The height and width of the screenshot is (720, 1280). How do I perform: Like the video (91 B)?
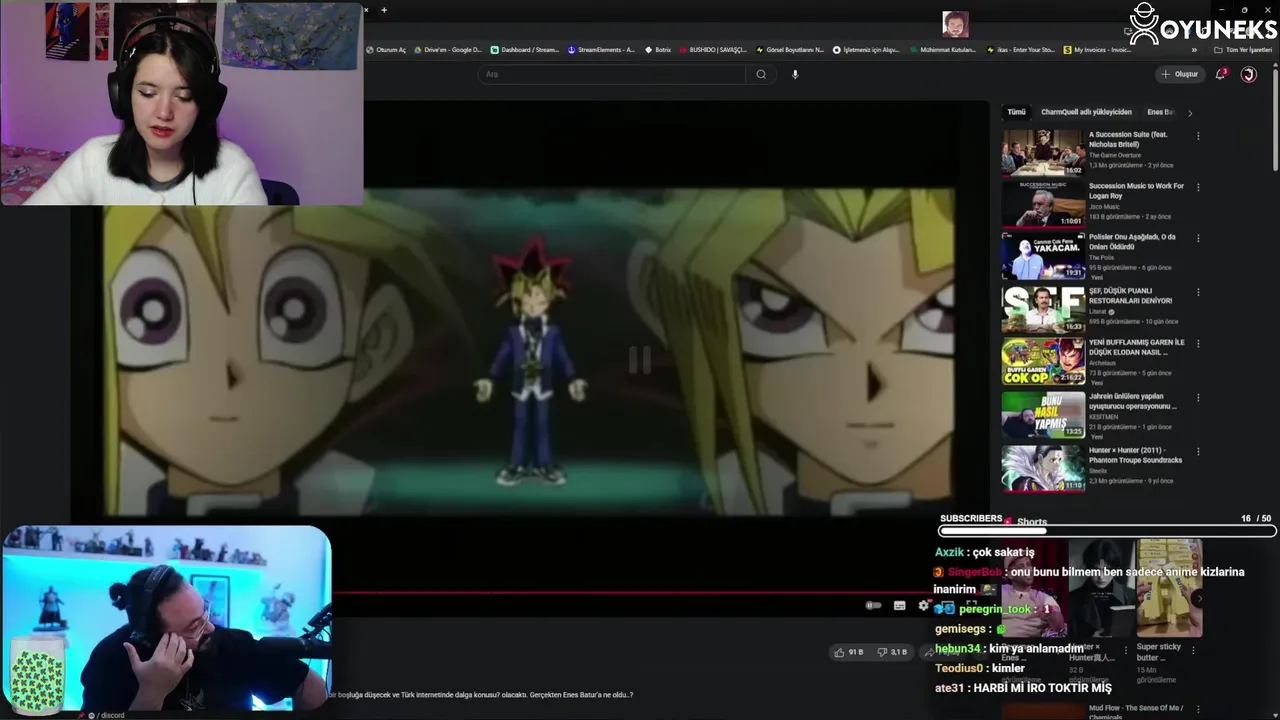[x=850, y=652]
